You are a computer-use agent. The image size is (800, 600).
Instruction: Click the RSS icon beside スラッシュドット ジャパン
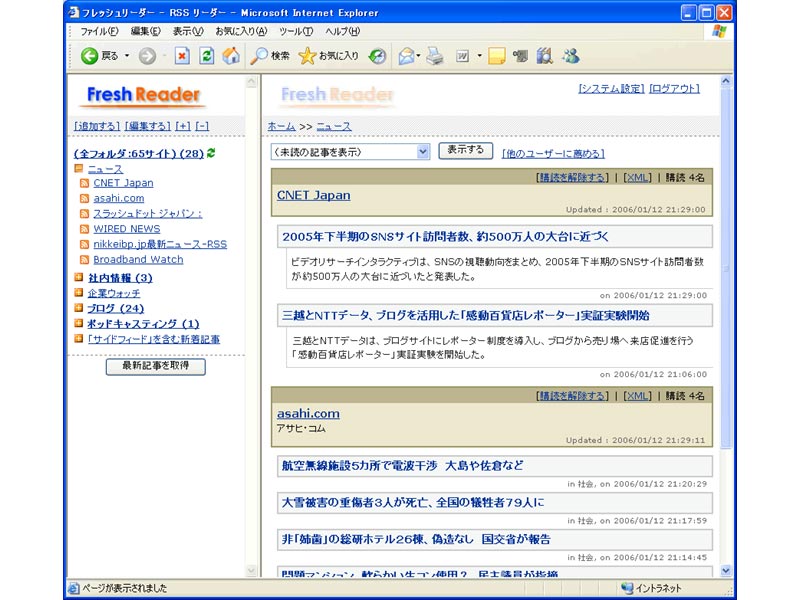85,214
